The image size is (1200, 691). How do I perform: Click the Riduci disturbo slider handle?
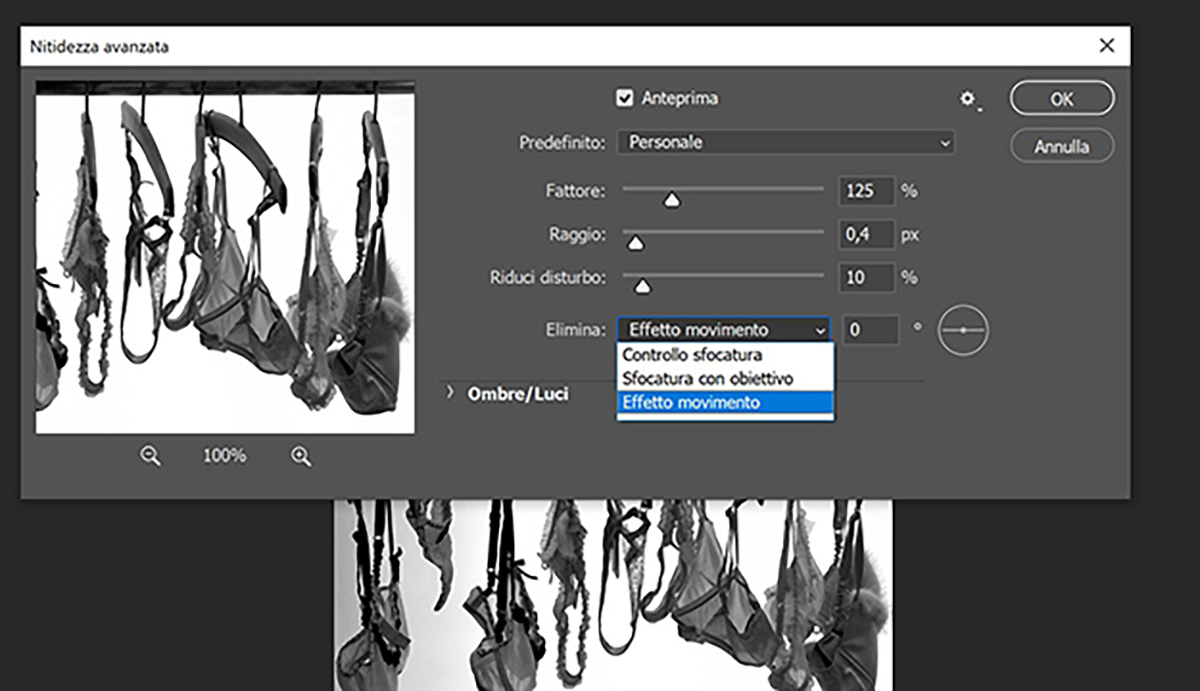pos(643,286)
